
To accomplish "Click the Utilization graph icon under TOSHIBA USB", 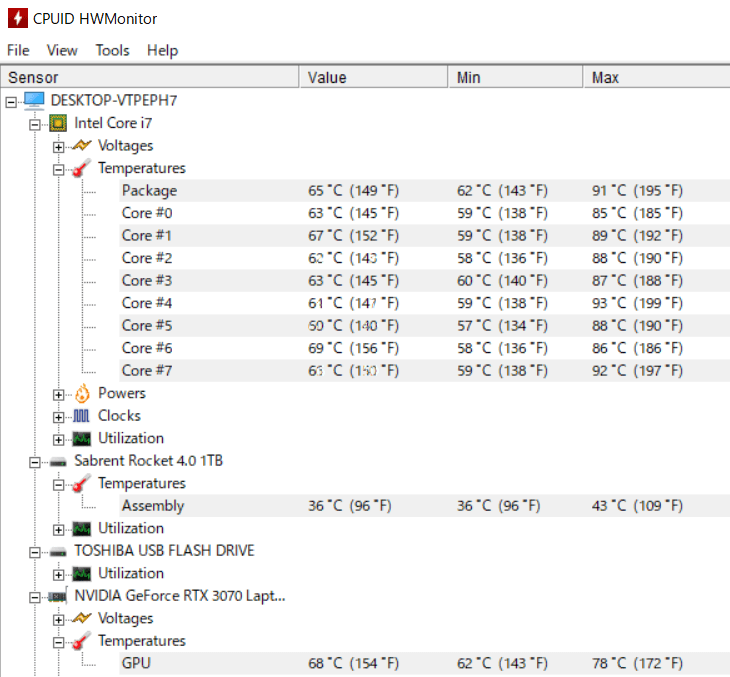I will 82,574.
